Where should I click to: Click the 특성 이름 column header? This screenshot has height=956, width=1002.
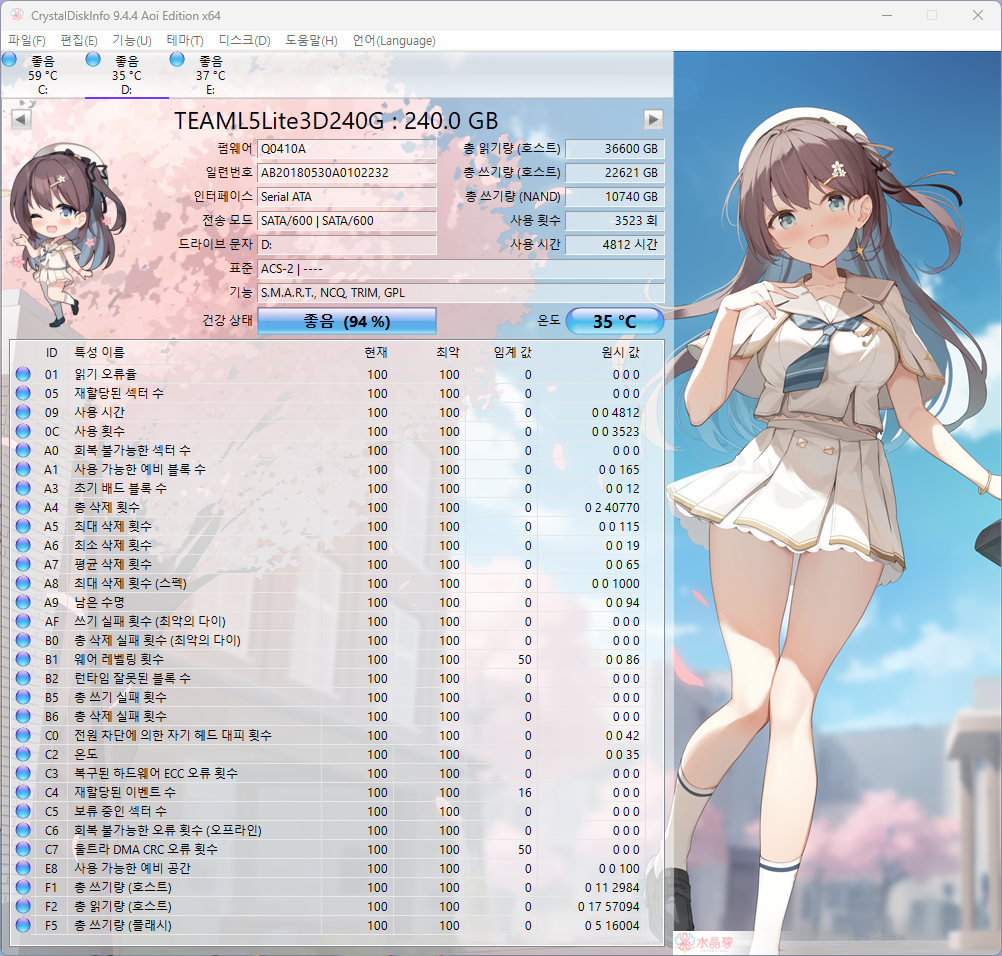click(100, 352)
